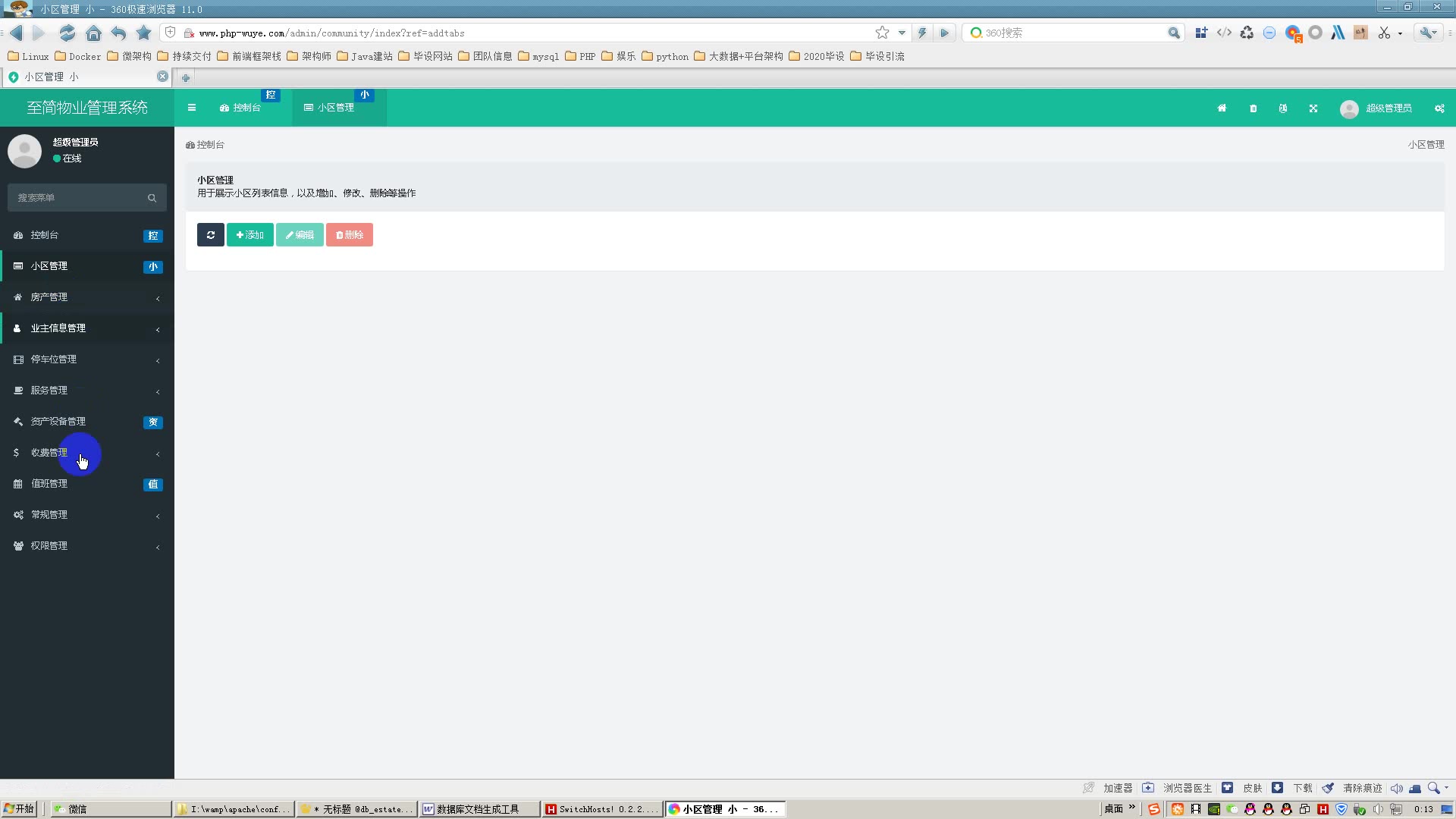Click the refresh/reload icon button
The height and width of the screenshot is (819, 1456).
pyautogui.click(x=210, y=234)
